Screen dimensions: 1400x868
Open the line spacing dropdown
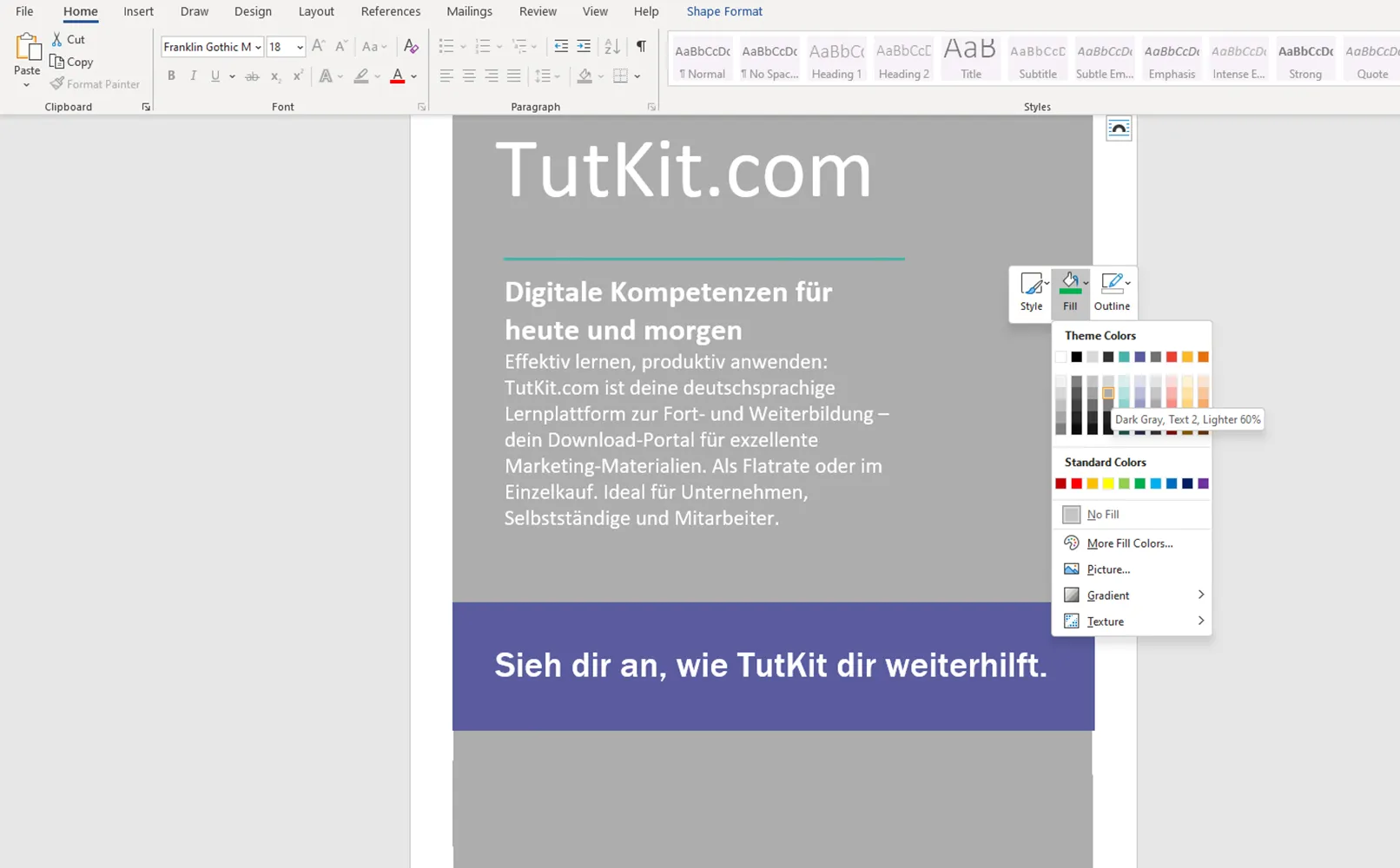[x=547, y=76]
